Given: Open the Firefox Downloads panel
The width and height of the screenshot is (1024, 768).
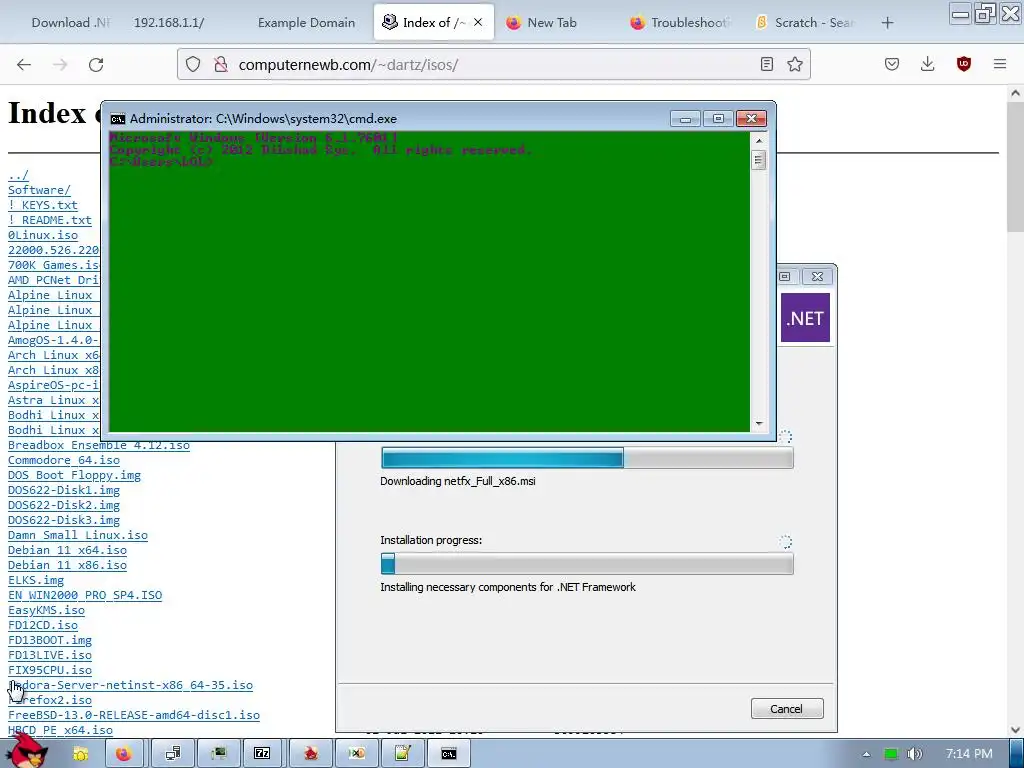Looking at the screenshot, I should [x=927, y=64].
